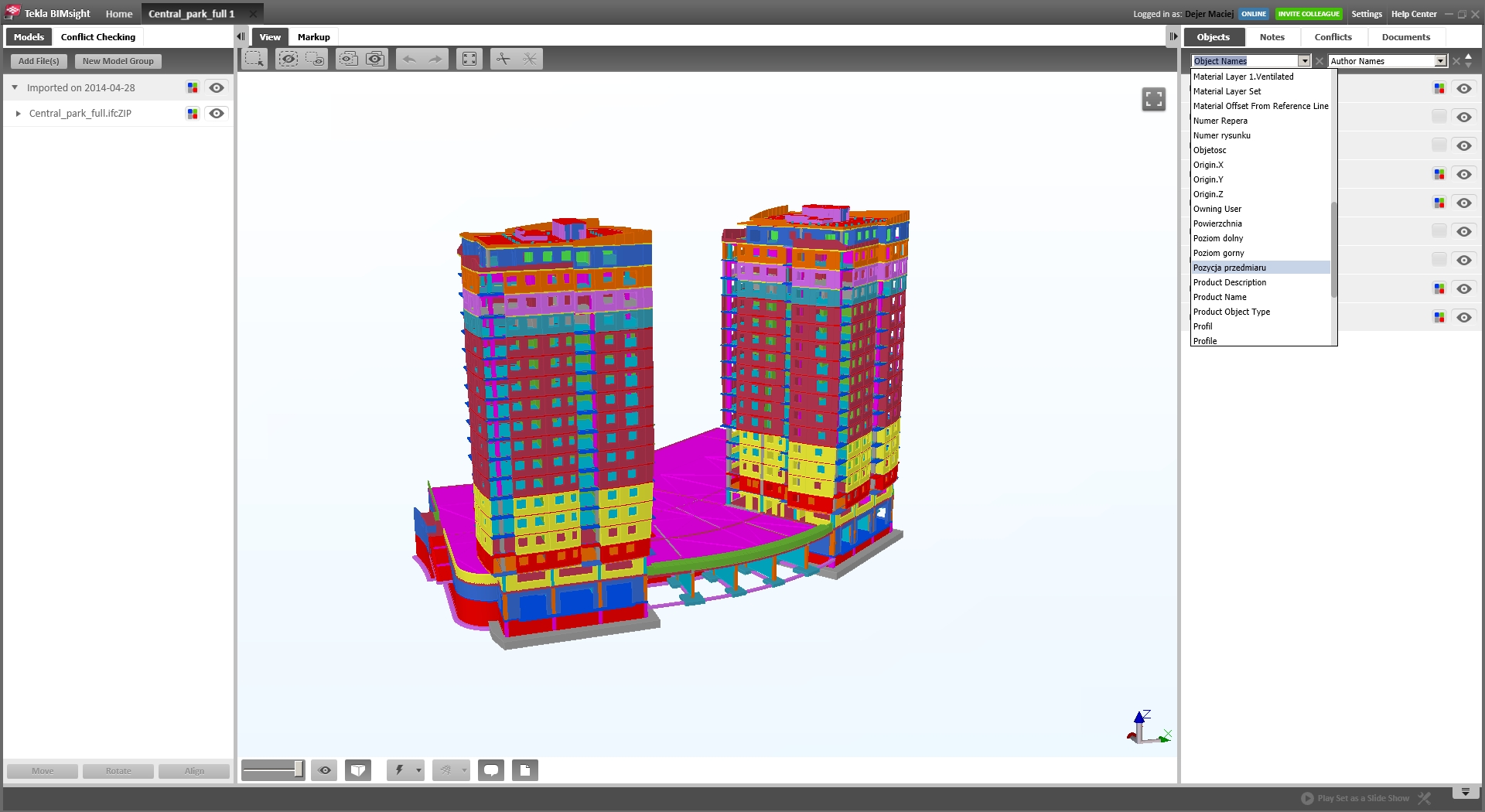Click the New Model Group button

[x=118, y=61]
